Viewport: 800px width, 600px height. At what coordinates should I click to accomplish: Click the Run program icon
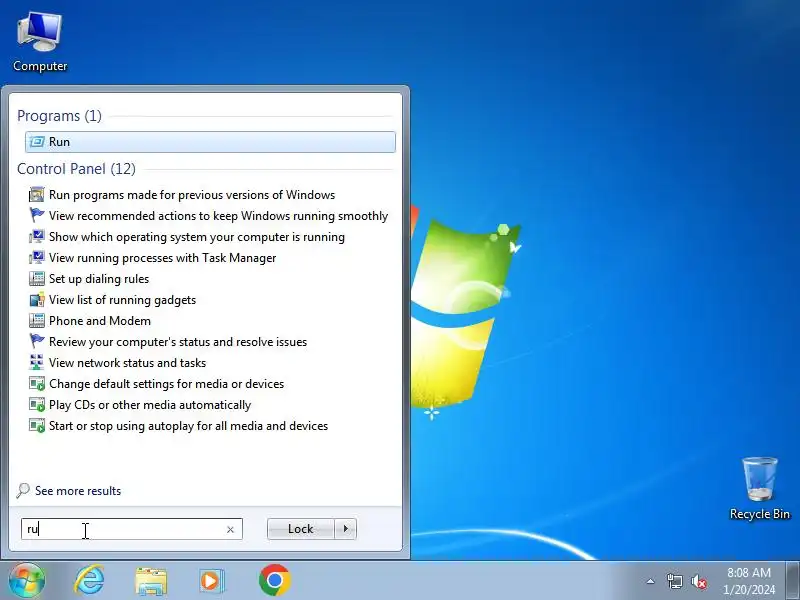[37, 142]
